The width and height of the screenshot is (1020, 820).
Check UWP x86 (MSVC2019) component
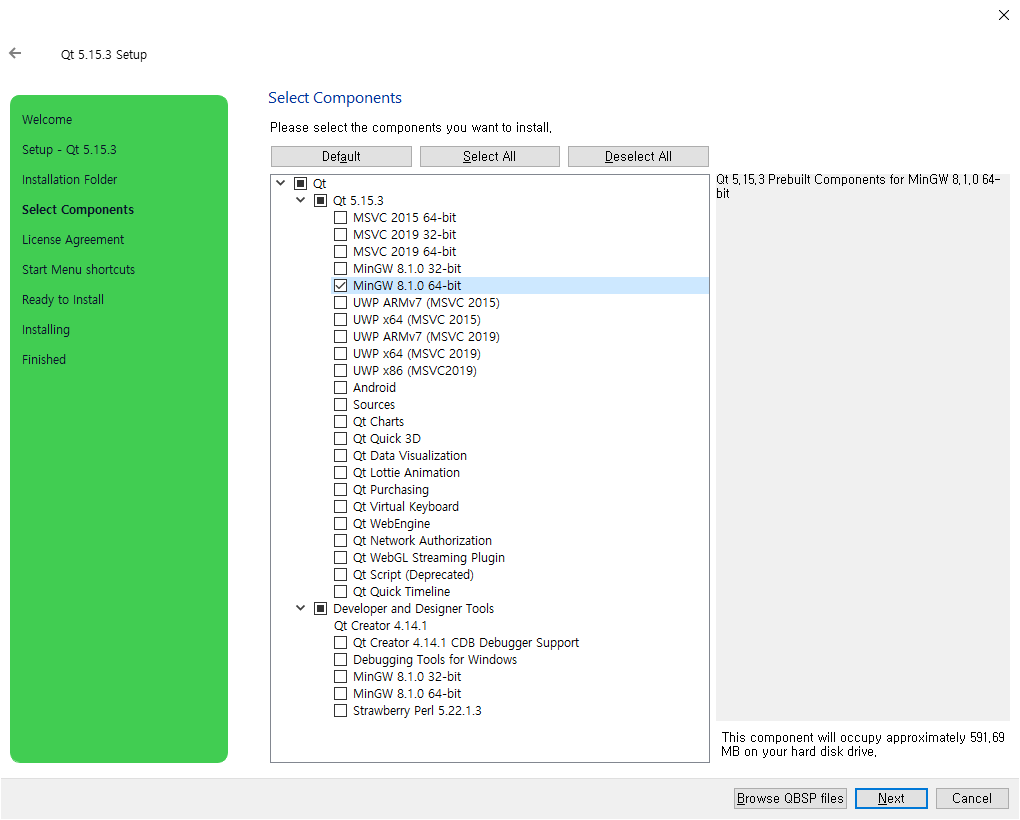pos(340,371)
